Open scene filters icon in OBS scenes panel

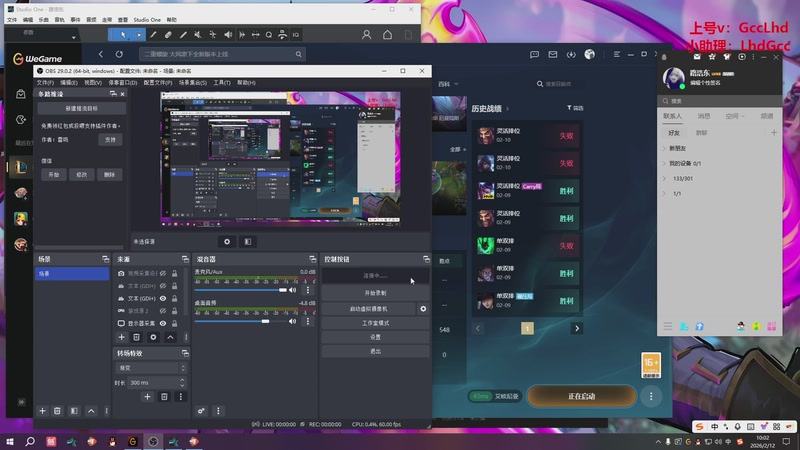pos(74,411)
